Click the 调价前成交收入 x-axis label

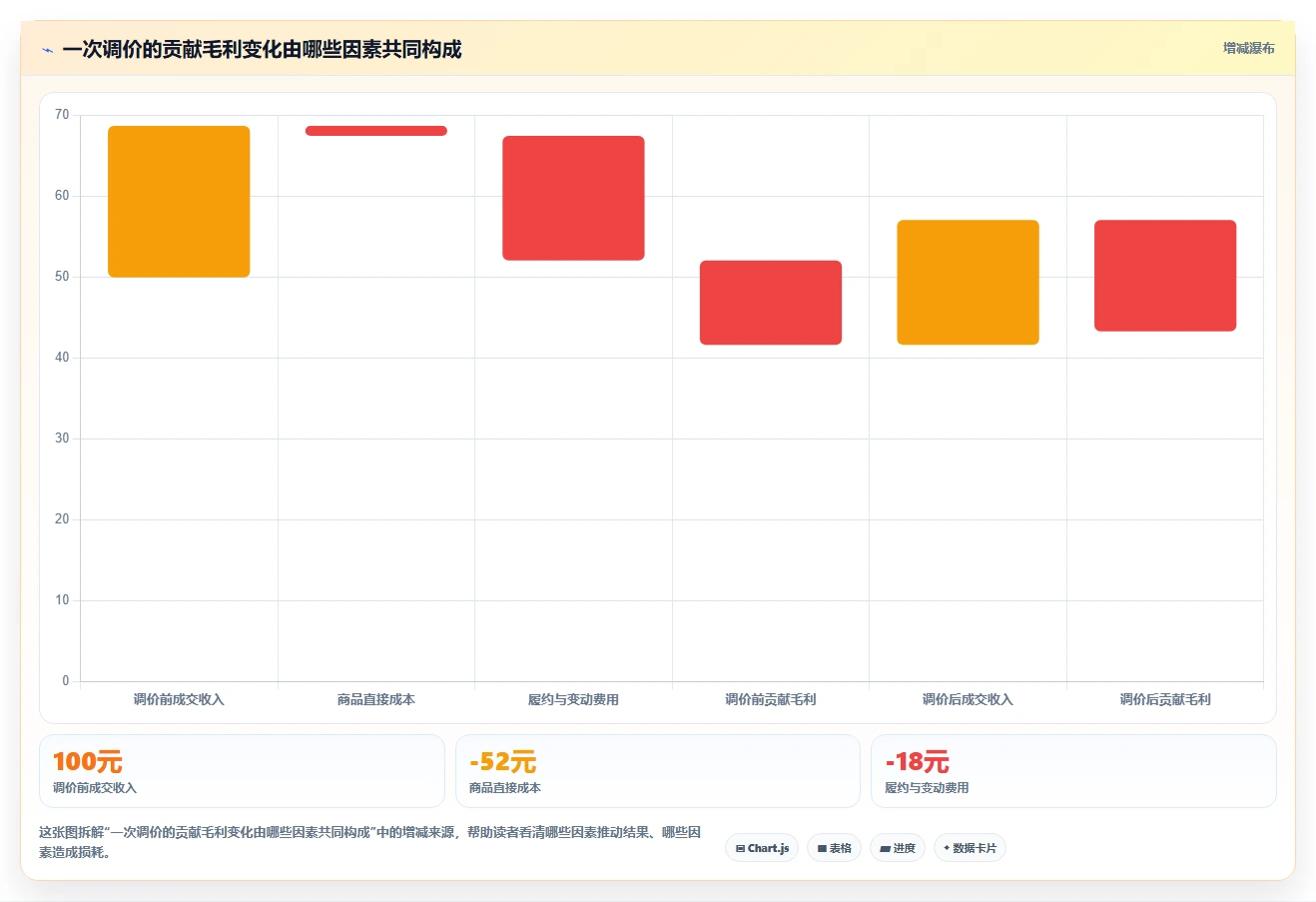point(179,699)
